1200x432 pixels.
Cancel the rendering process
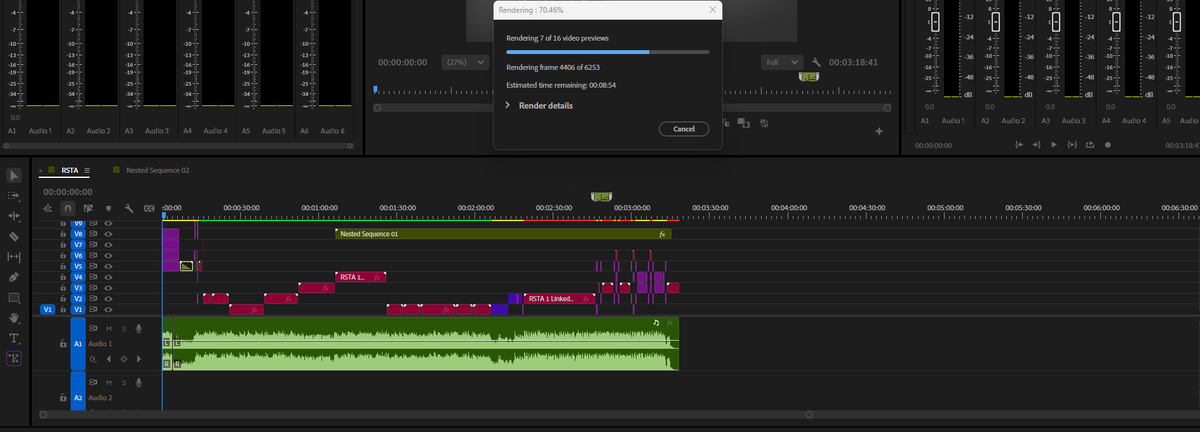(x=684, y=129)
